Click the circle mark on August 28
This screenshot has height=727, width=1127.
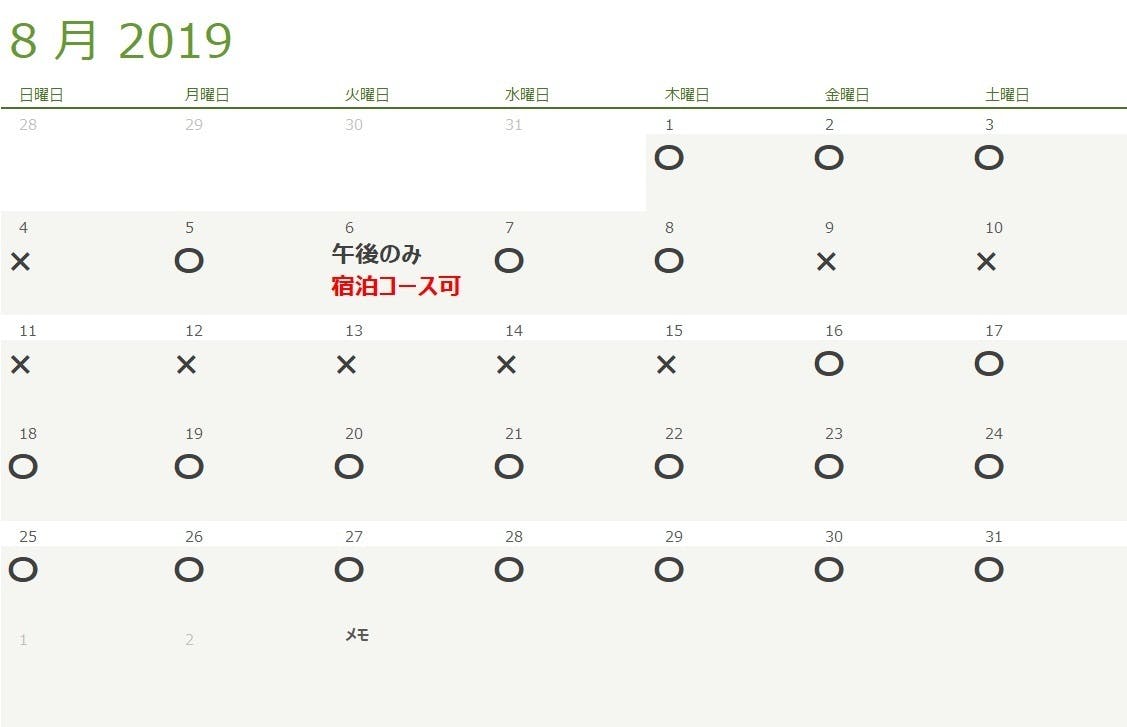[509, 570]
